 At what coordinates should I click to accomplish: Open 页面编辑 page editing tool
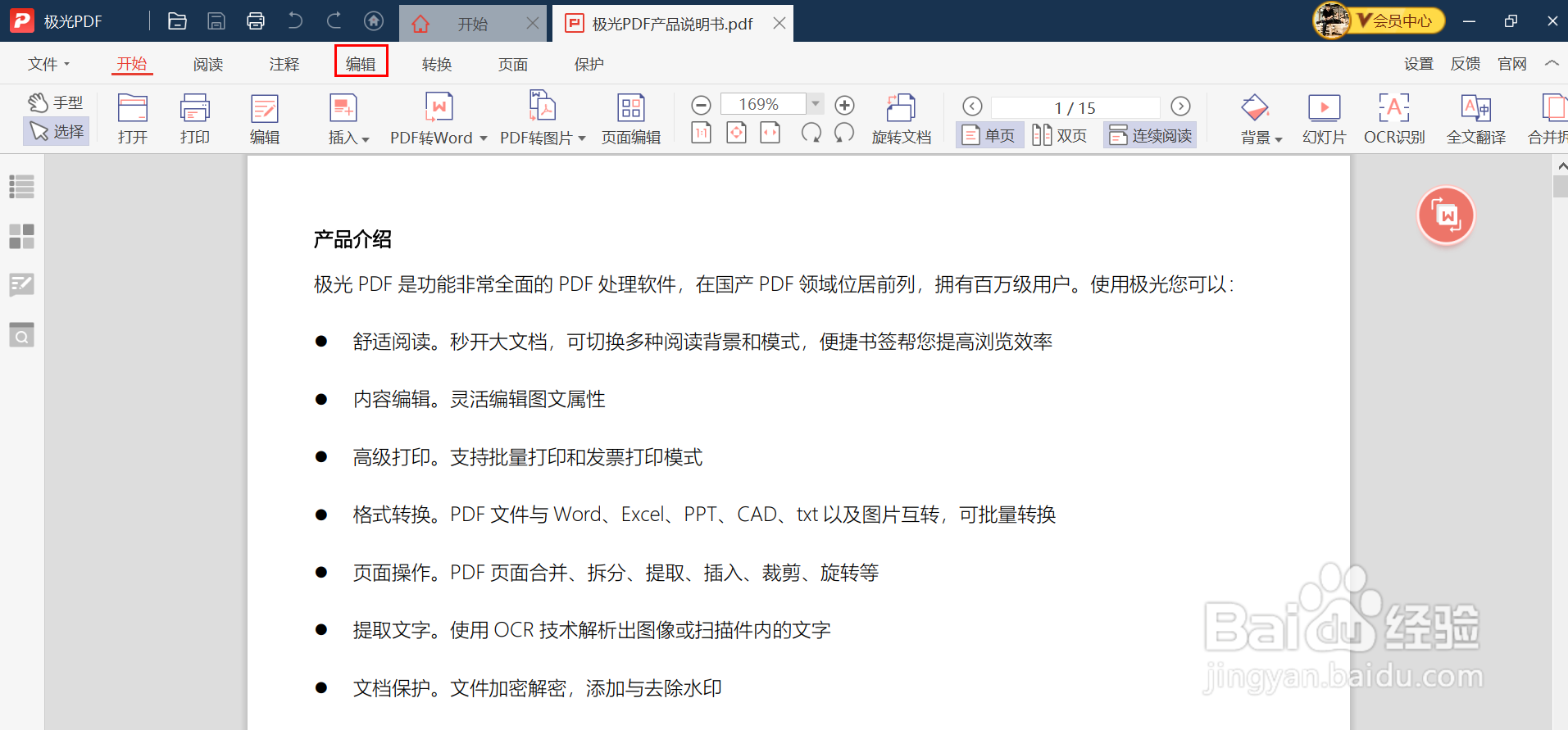pos(631,120)
